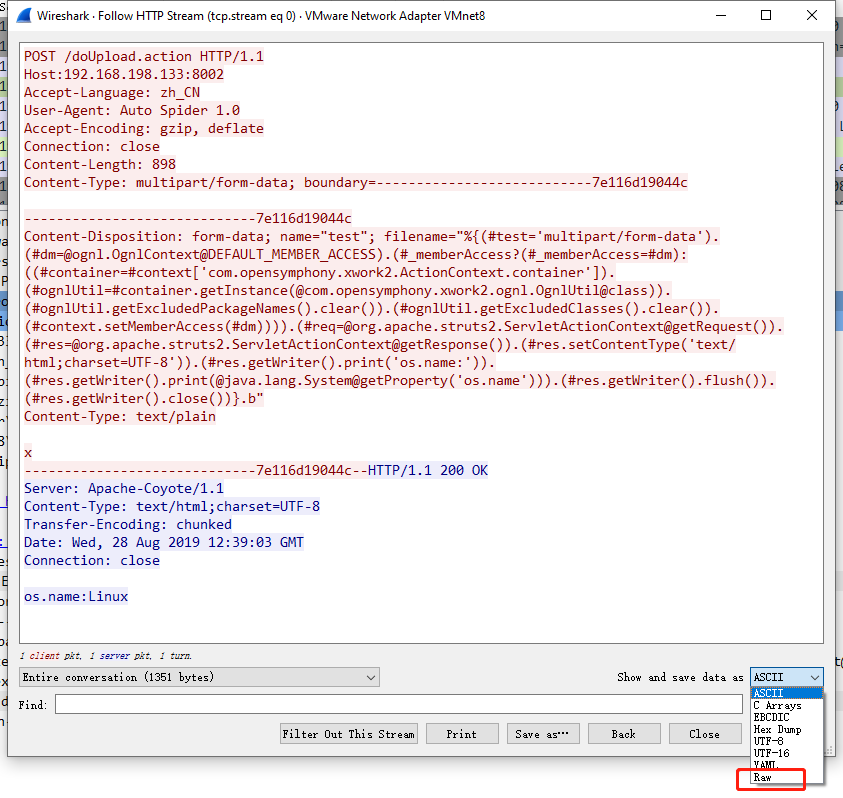Expand the Show and save data as combo box
The width and height of the screenshot is (843, 798).
(787, 677)
